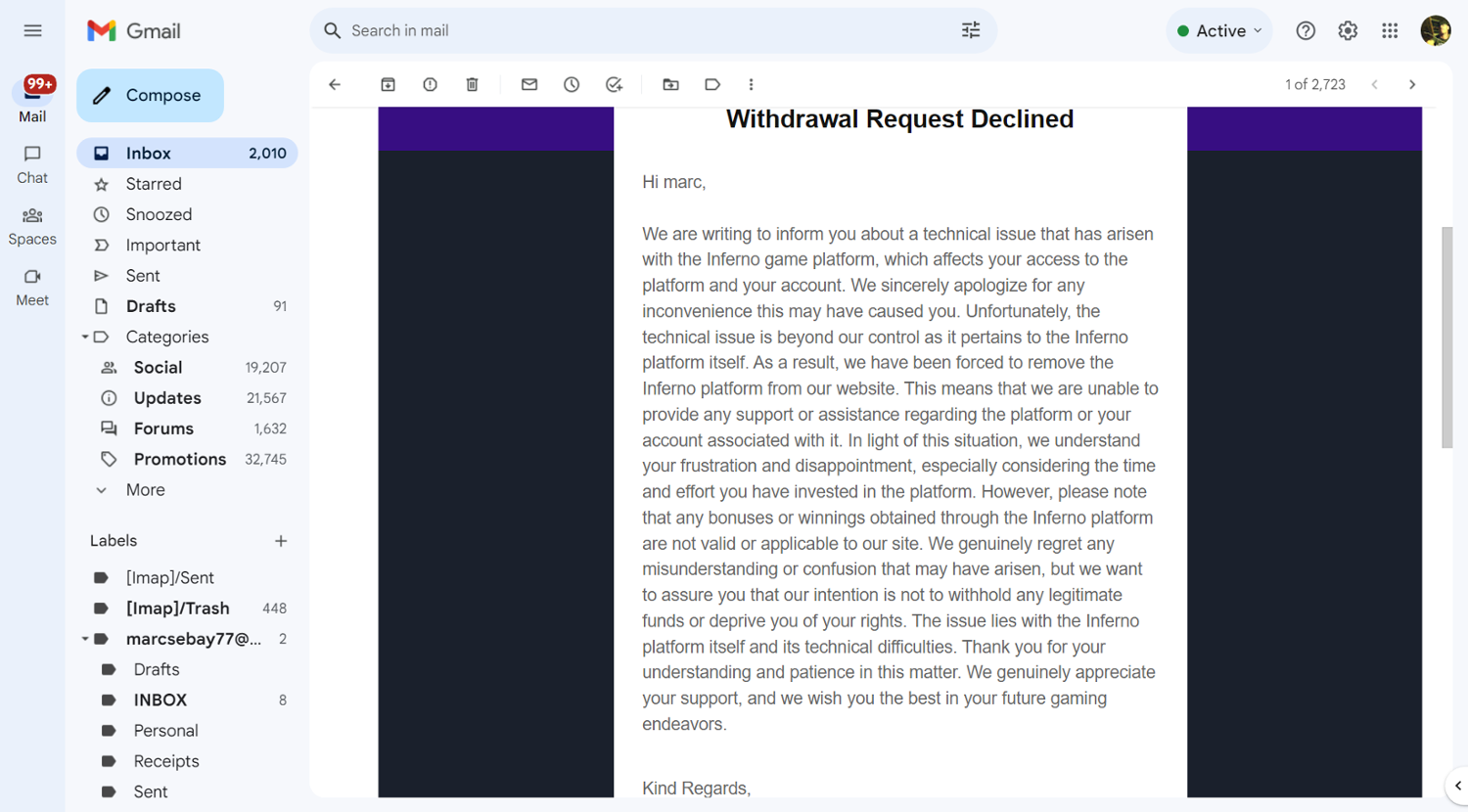Show search options filter icon
1468x812 pixels.
tap(970, 31)
